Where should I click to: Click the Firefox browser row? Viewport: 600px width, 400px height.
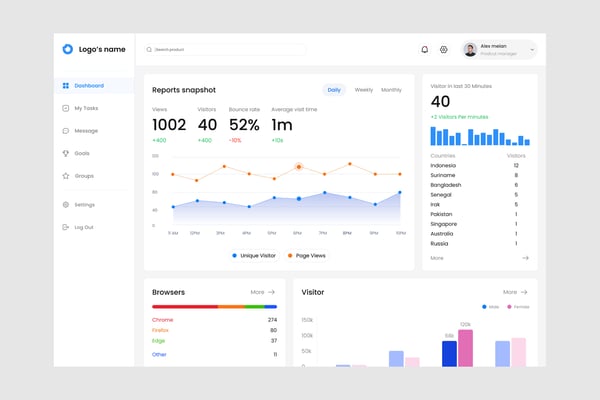click(x=214, y=330)
